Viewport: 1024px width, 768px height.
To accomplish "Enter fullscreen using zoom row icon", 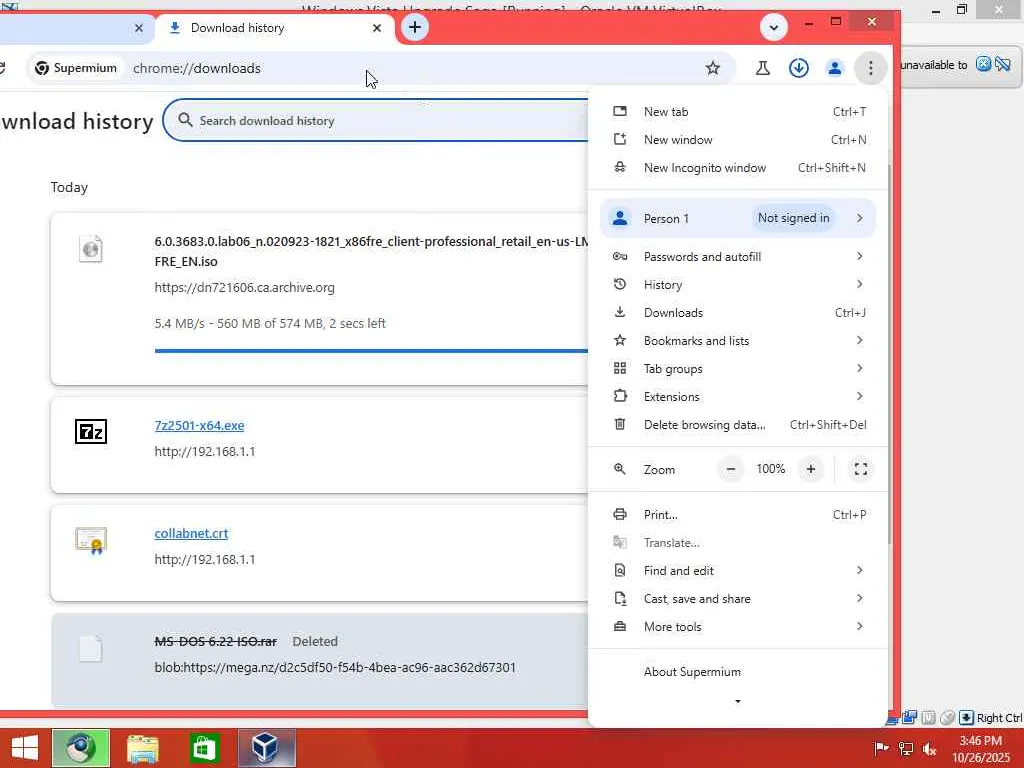I will tap(861, 469).
